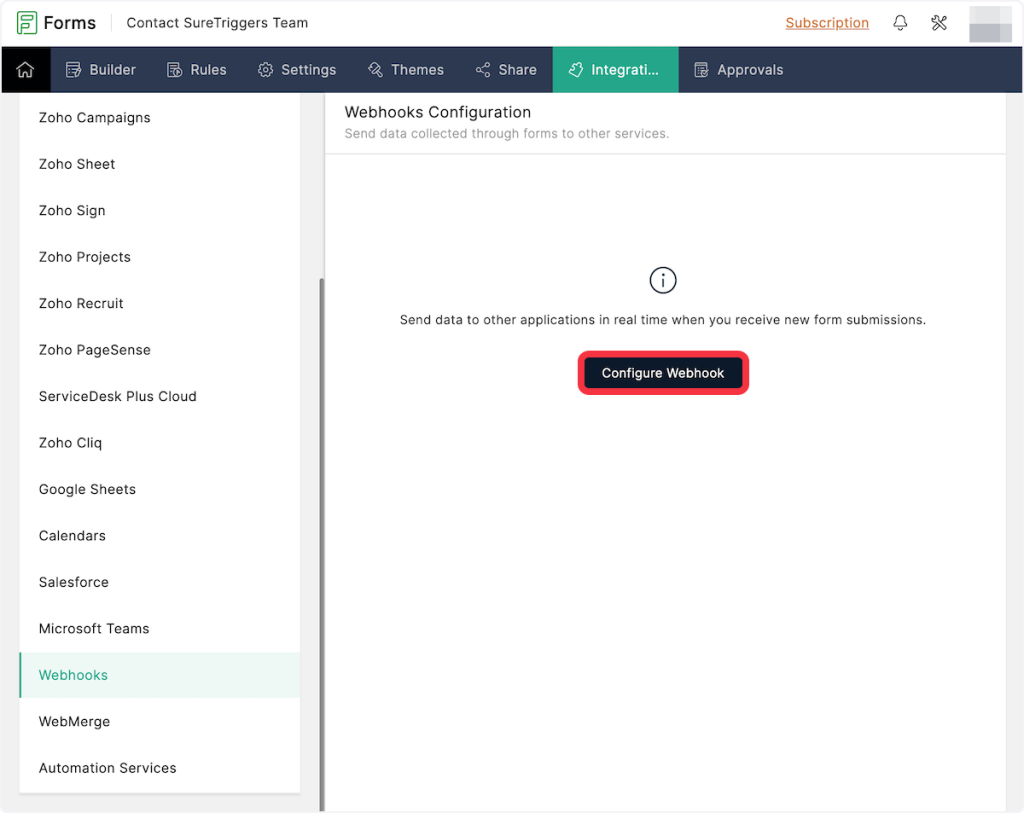Switch to the Rules tab

(x=196, y=70)
